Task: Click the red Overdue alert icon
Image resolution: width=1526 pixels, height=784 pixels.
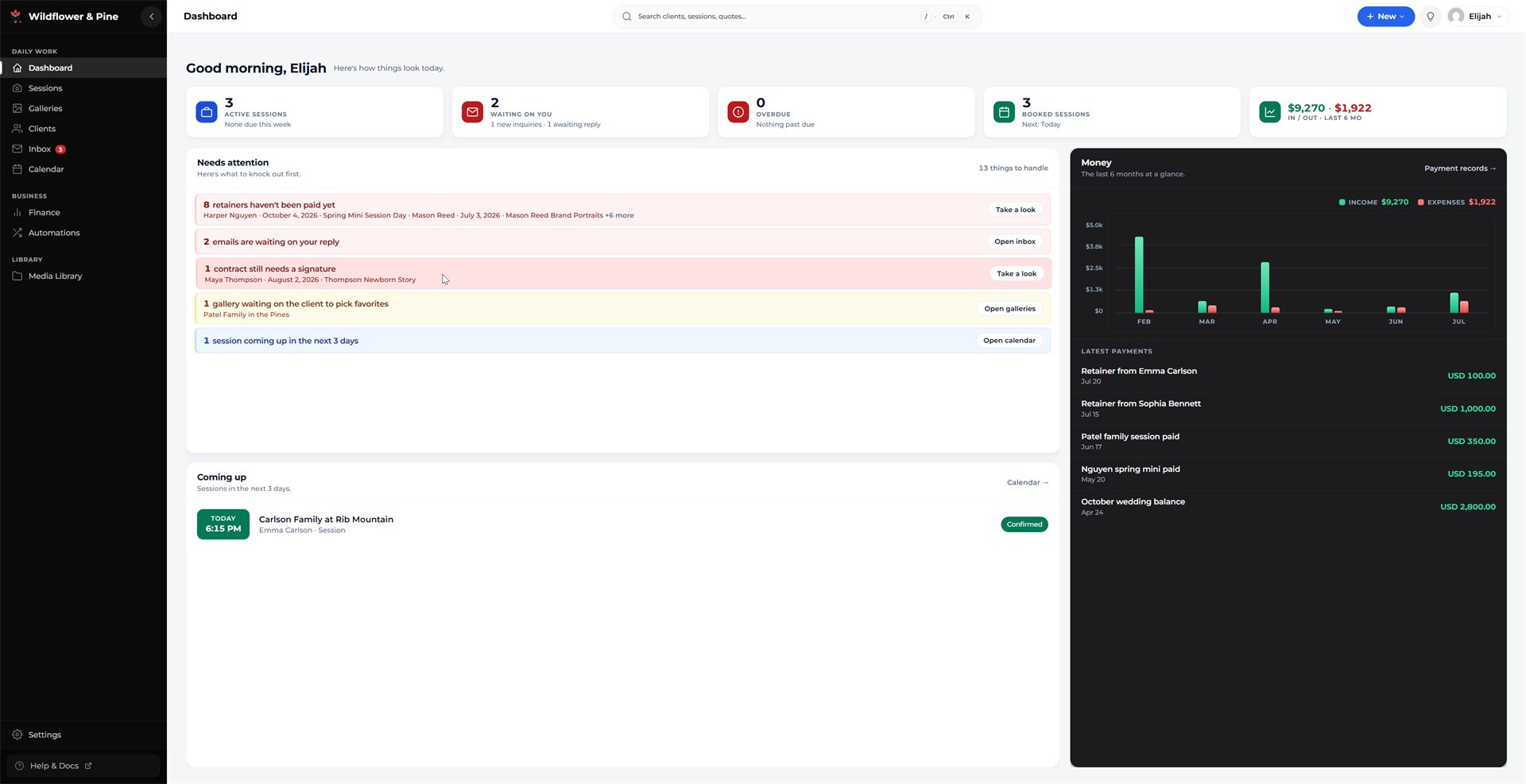Action: 738,112
